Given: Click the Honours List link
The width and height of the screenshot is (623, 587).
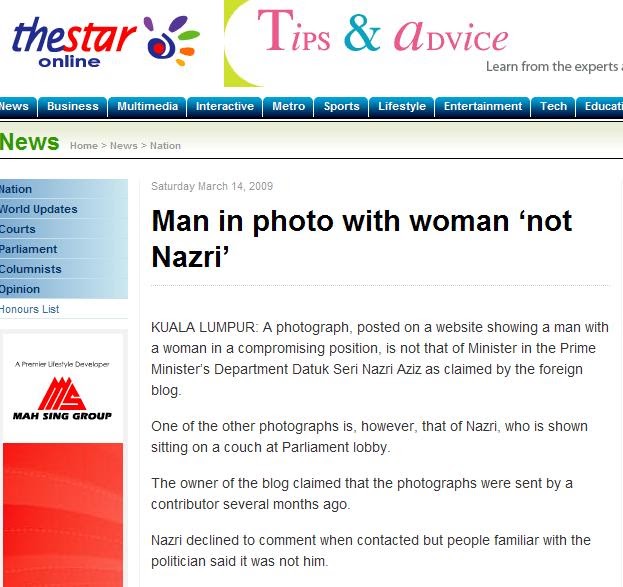Looking at the screenshot, I should coord(29,309).
